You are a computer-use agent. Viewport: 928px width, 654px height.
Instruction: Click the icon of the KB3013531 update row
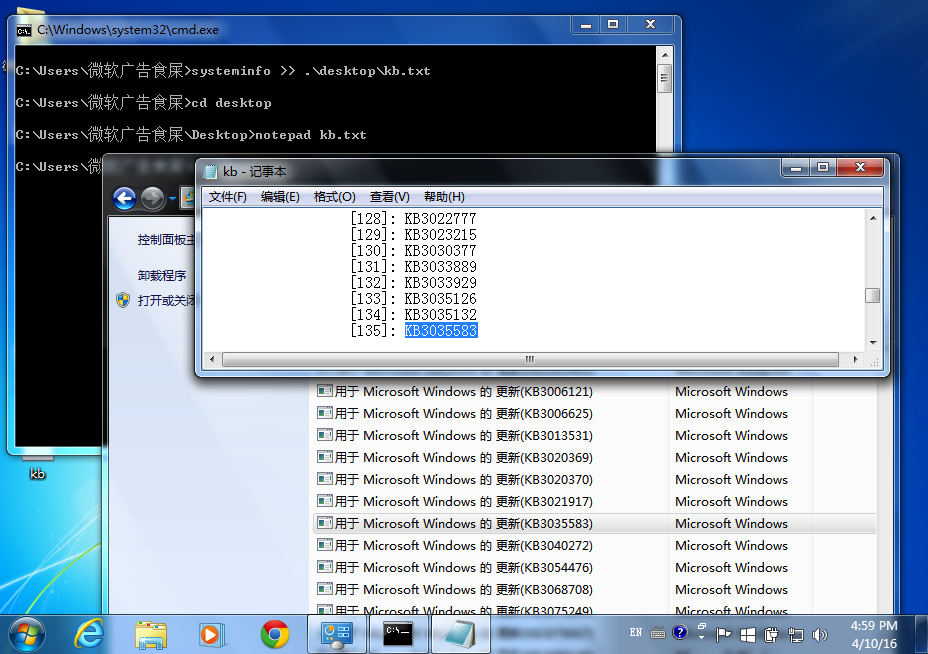click(324, 435)
